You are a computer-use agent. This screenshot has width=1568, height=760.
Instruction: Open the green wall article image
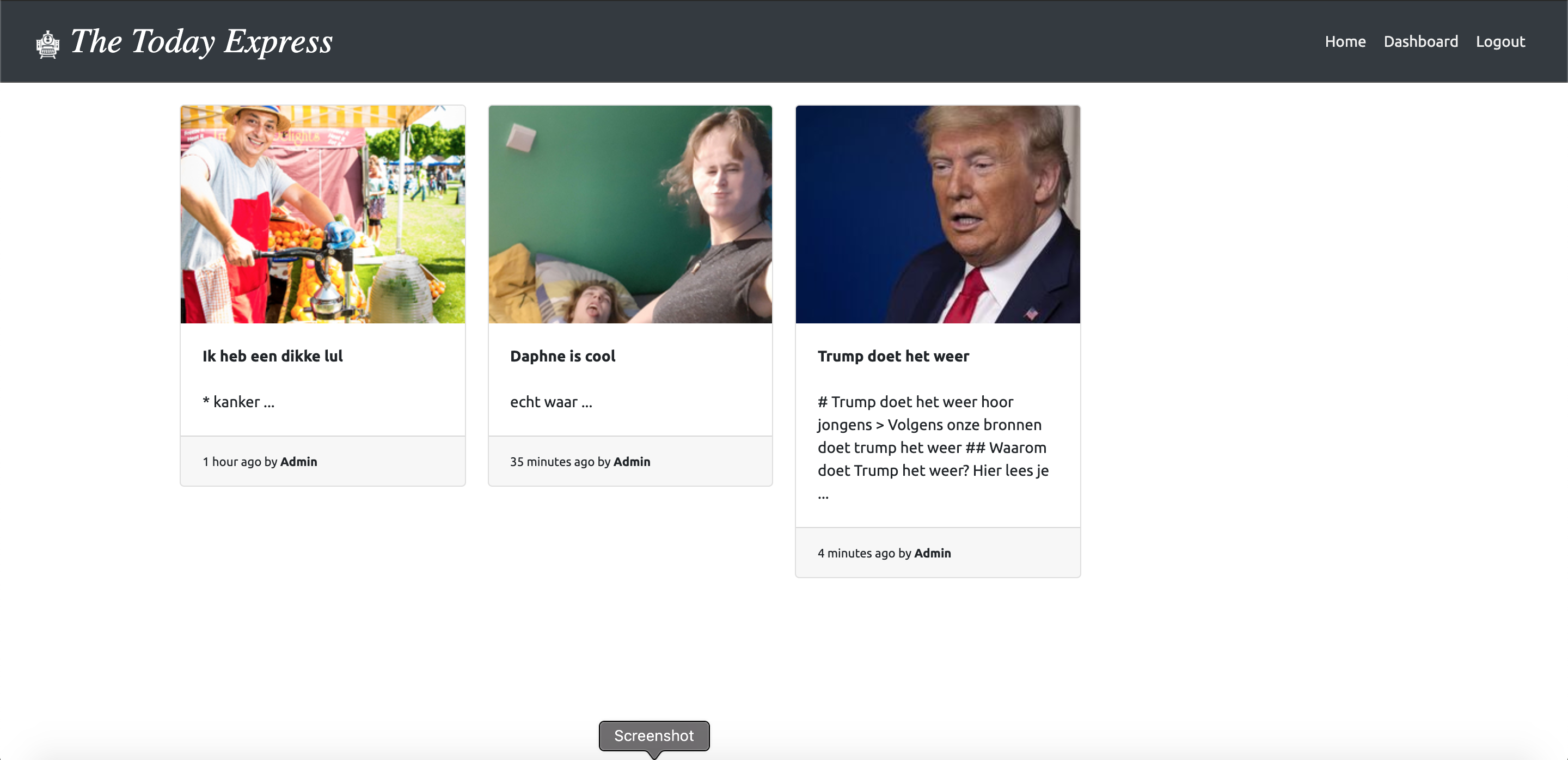(x=630, y=214)
